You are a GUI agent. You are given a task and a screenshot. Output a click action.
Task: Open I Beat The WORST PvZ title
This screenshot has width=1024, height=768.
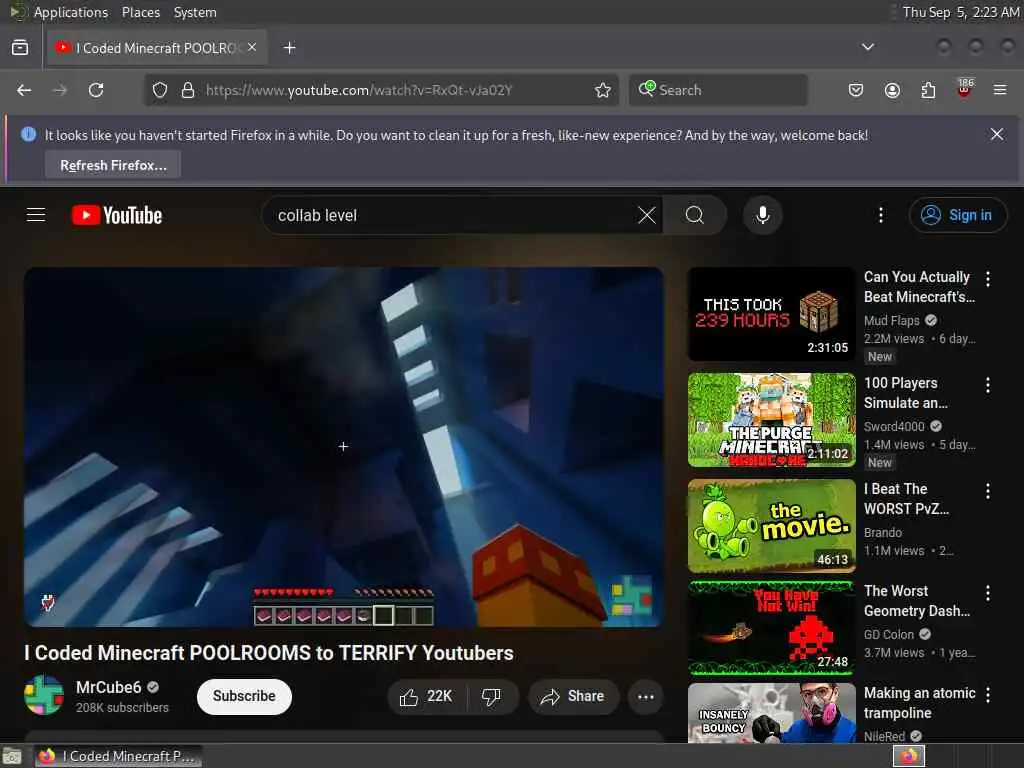click(906, 498)
